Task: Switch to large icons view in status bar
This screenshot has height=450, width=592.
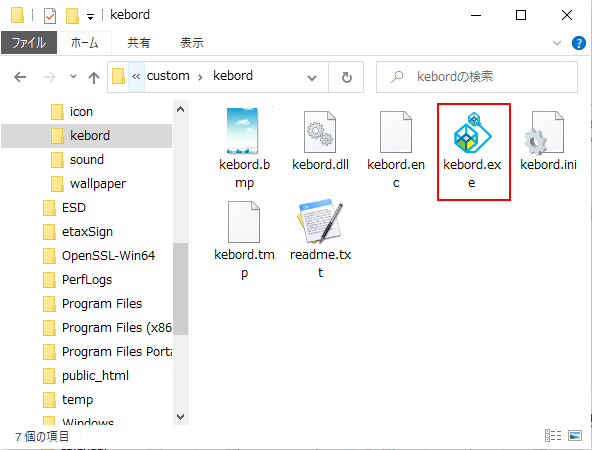Action: [575, 435]
